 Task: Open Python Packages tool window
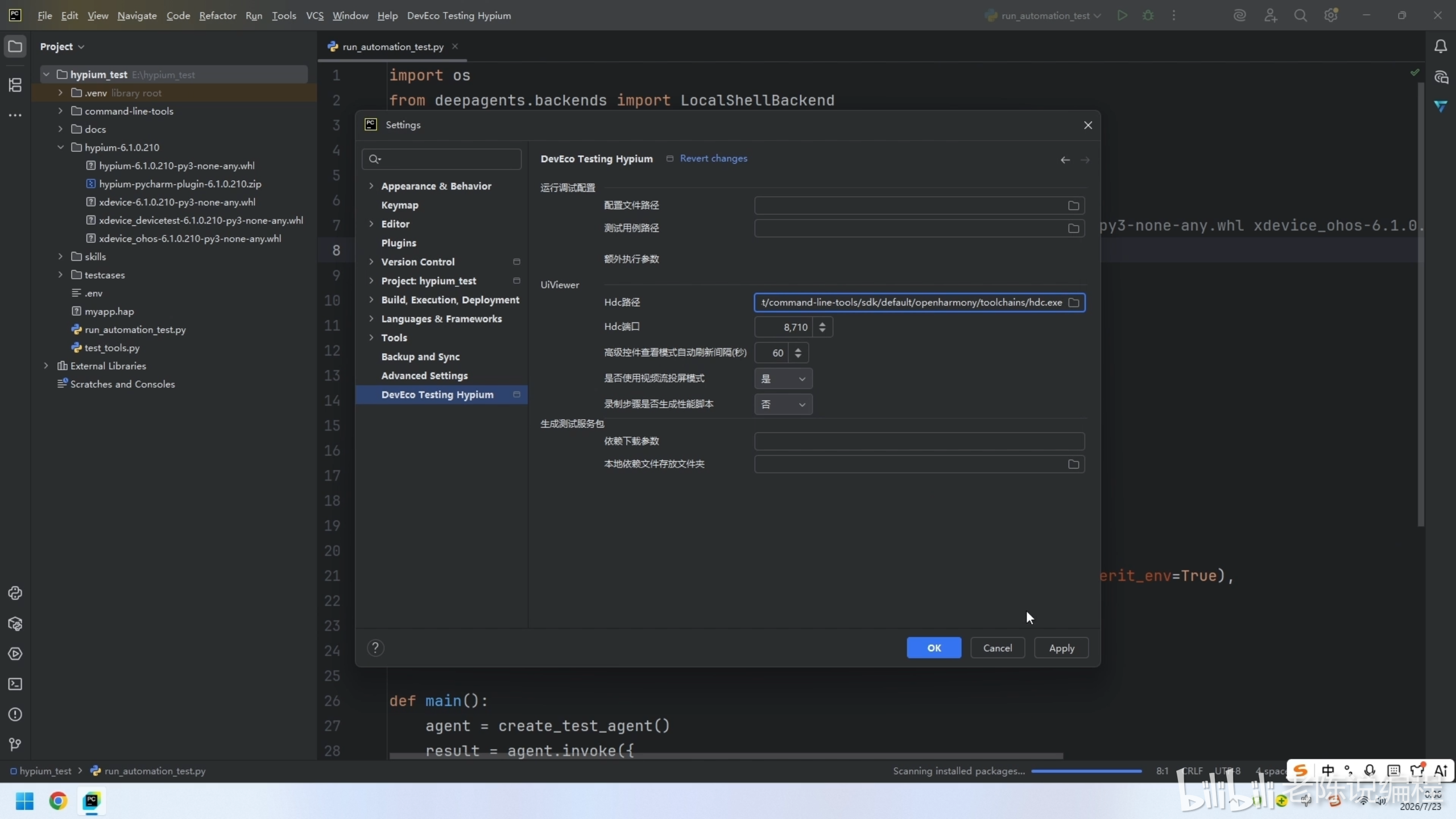(x=15, y=623)
